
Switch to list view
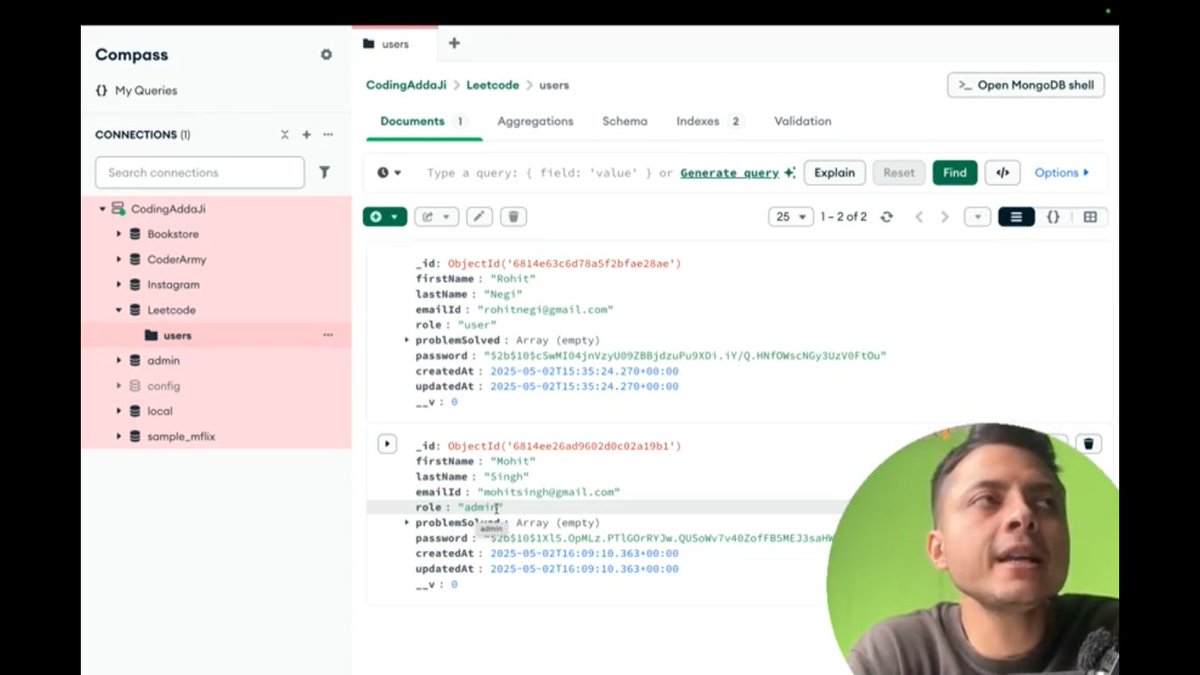point(1016,217)
